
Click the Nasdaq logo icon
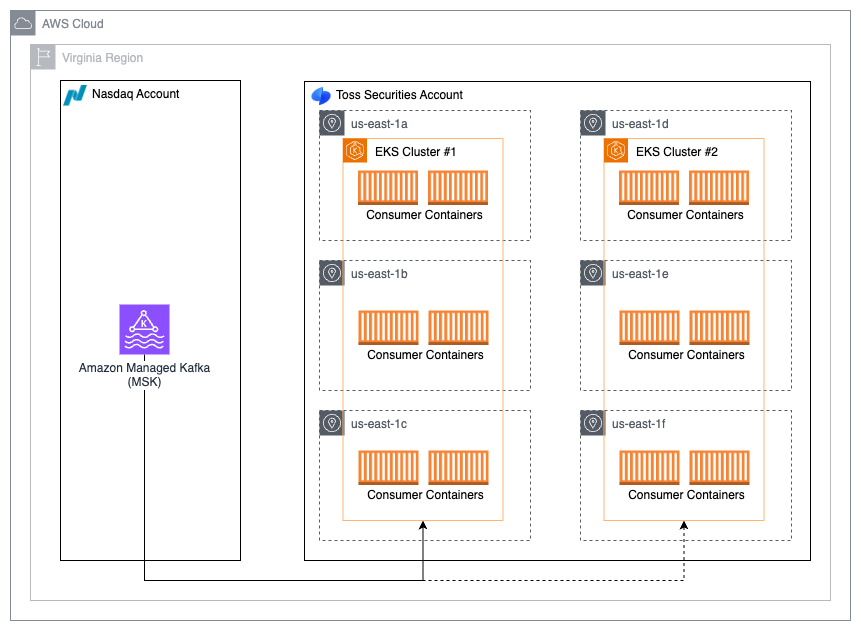point(75,95)
